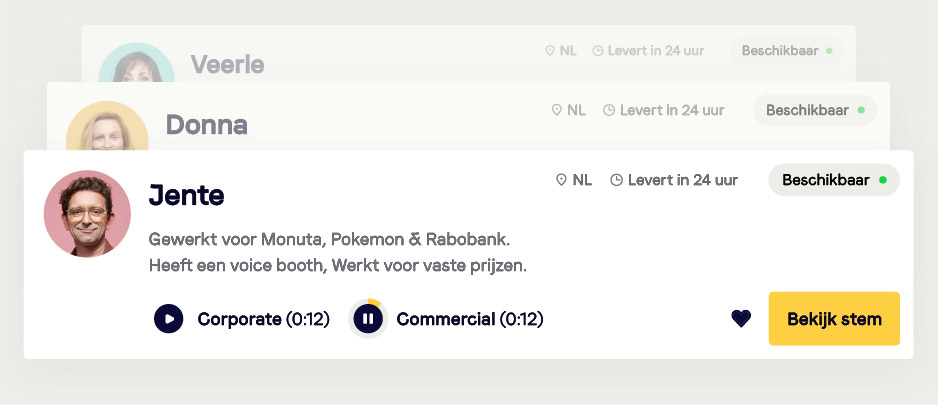
Task: Click the Corporate (0:12) demo label
Action: pos(263,319)
